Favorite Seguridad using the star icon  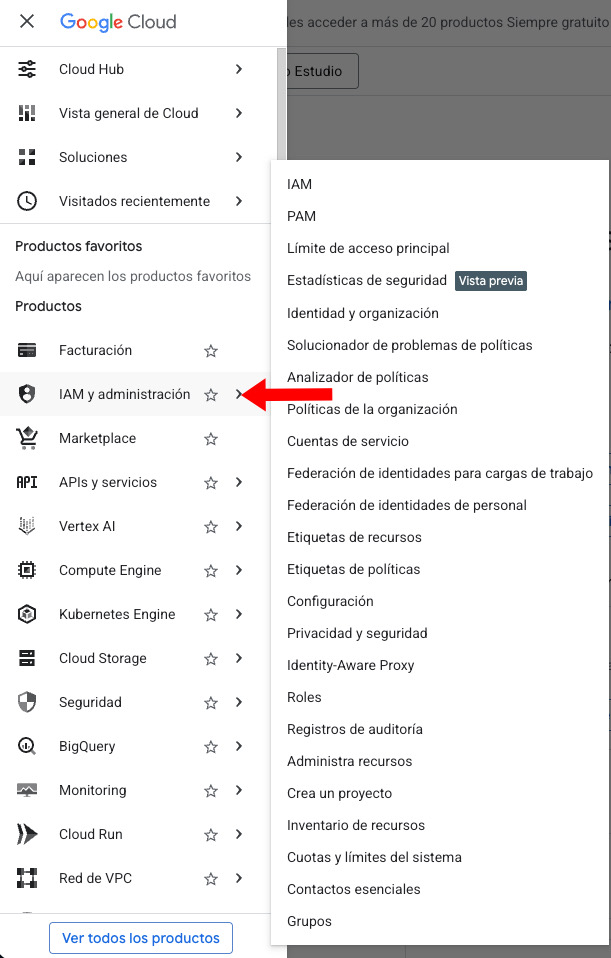210,703
